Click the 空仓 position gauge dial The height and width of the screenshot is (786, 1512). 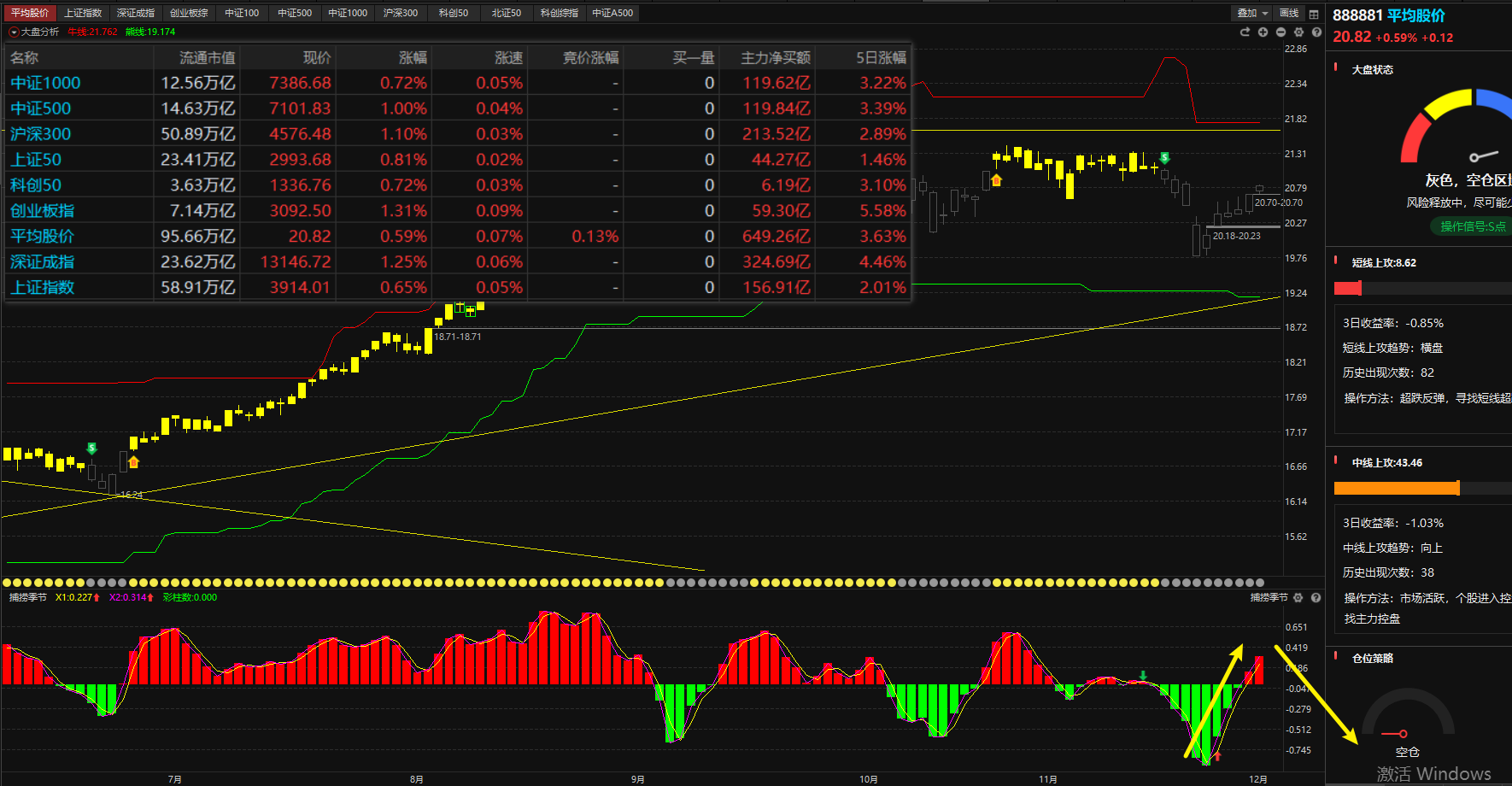pos(1407,722)
